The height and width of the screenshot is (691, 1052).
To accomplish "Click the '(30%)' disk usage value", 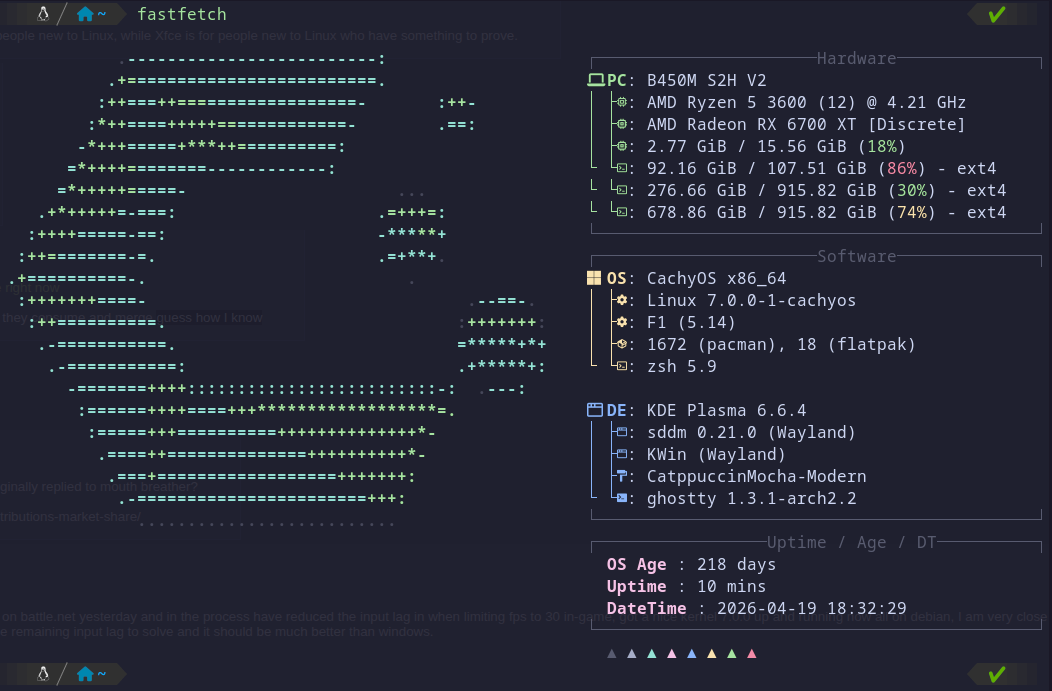I will point(912,191).
